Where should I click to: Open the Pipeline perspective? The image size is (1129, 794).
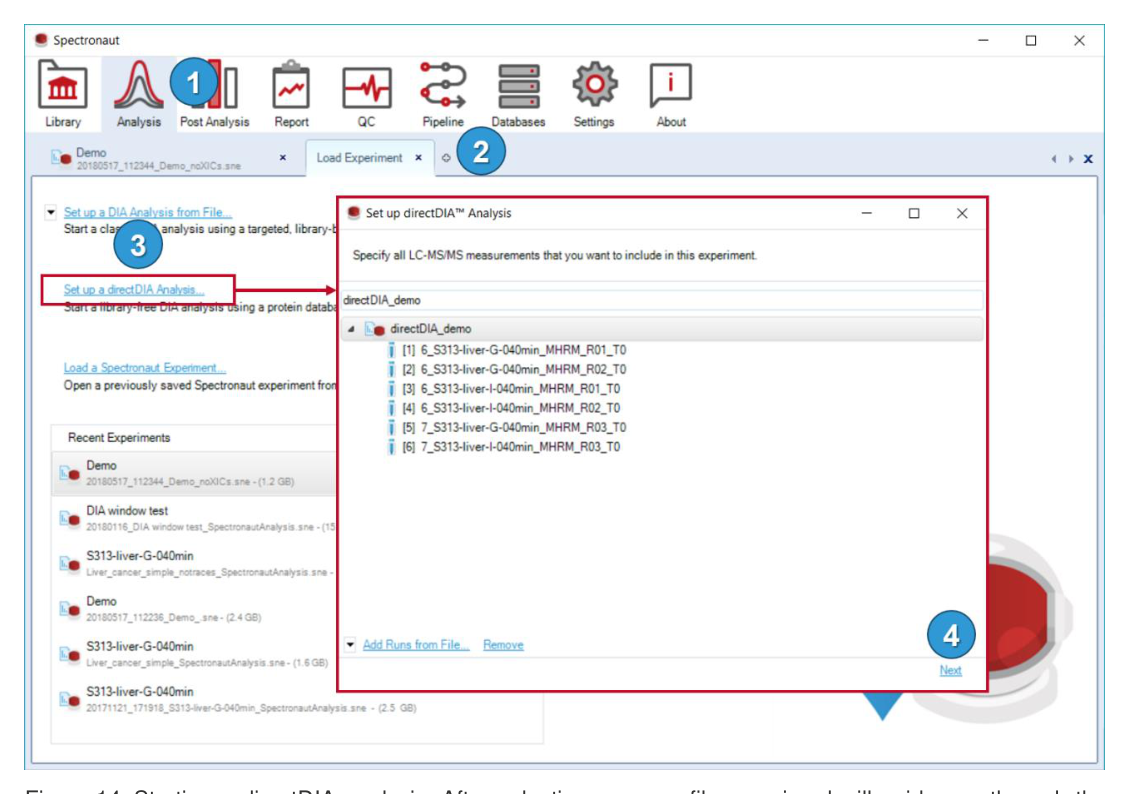[x=443, y=94]
